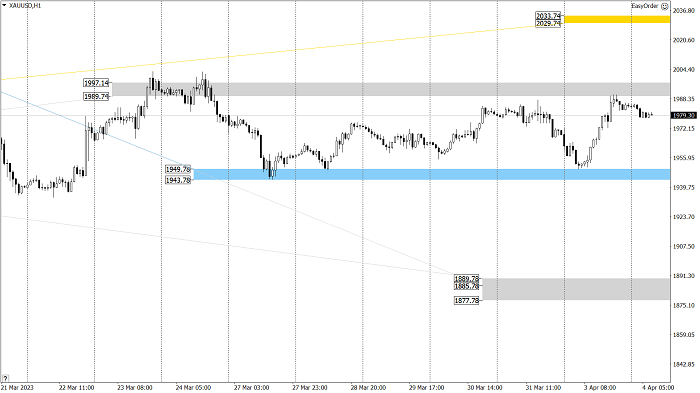Select the 1997.14 price label
This screenshot has width=700, height=393.
click(96, 83)
